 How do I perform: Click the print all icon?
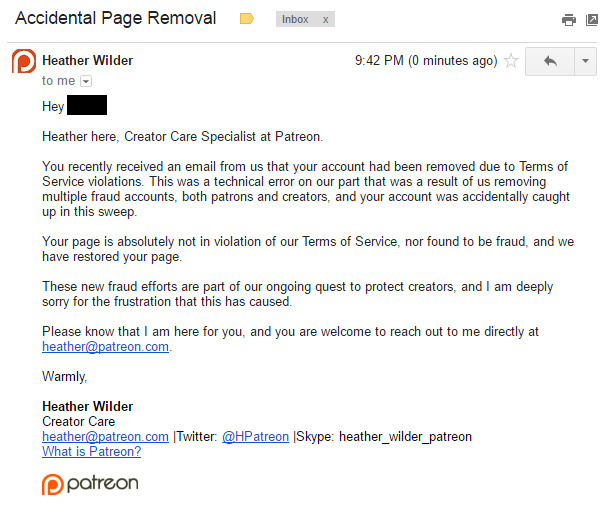(568, 20)
